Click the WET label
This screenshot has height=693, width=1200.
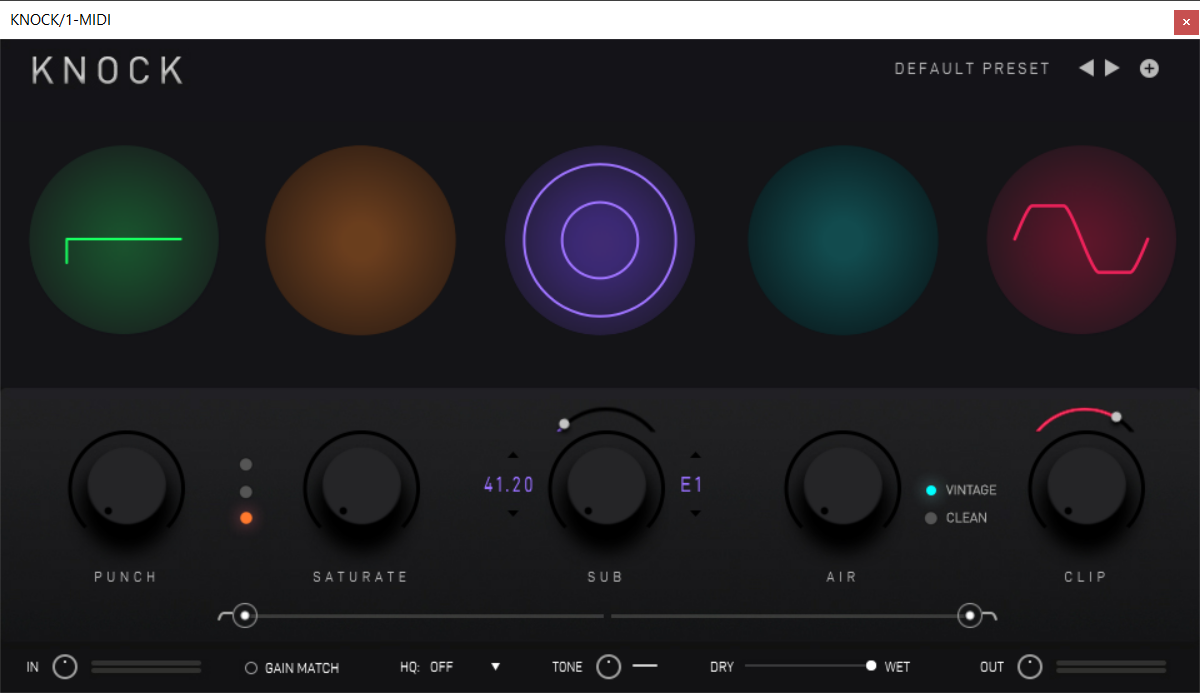click(x=898, y=667)
